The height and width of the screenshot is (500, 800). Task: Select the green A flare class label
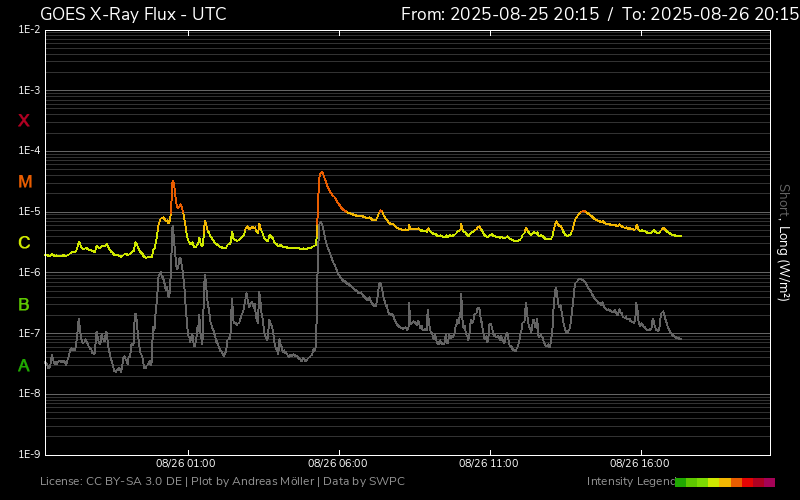[24, 366]
